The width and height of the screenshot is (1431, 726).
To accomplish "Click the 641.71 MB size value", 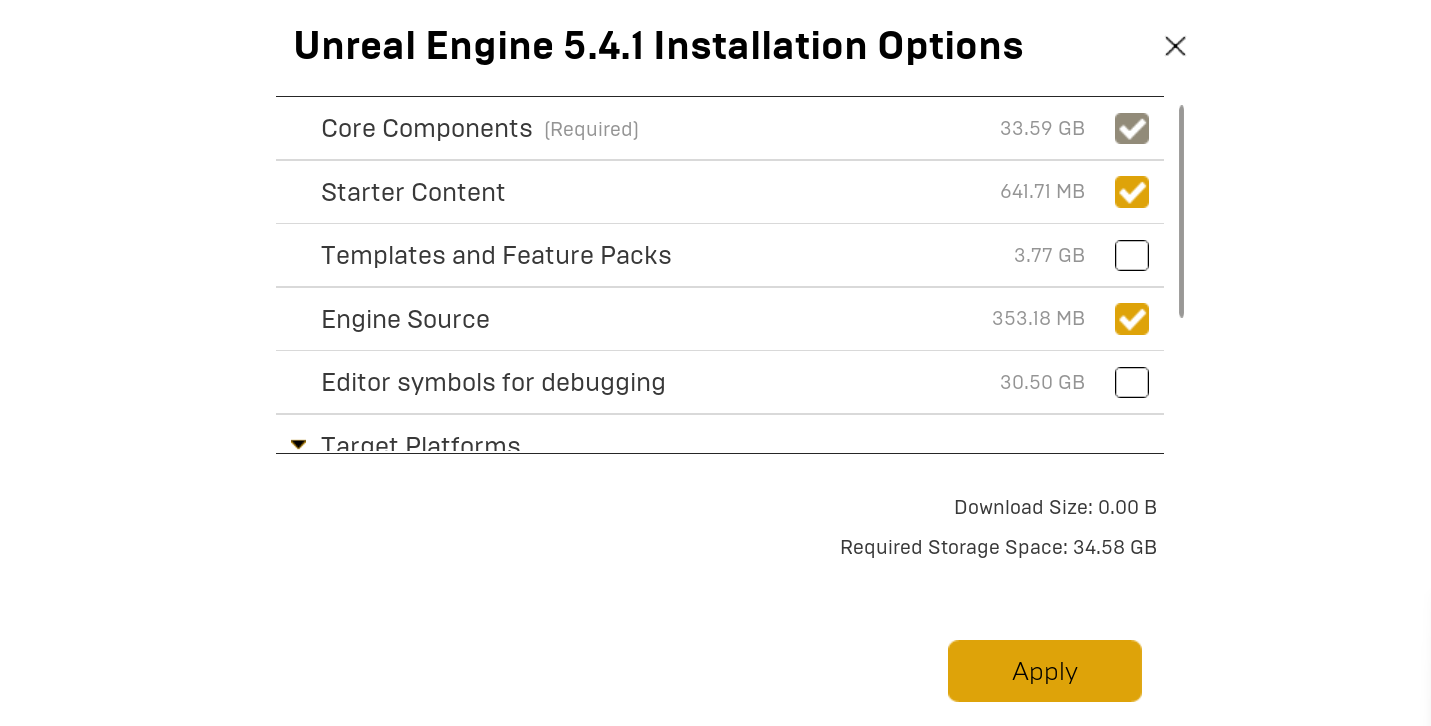I will (x=1042, y=192).
